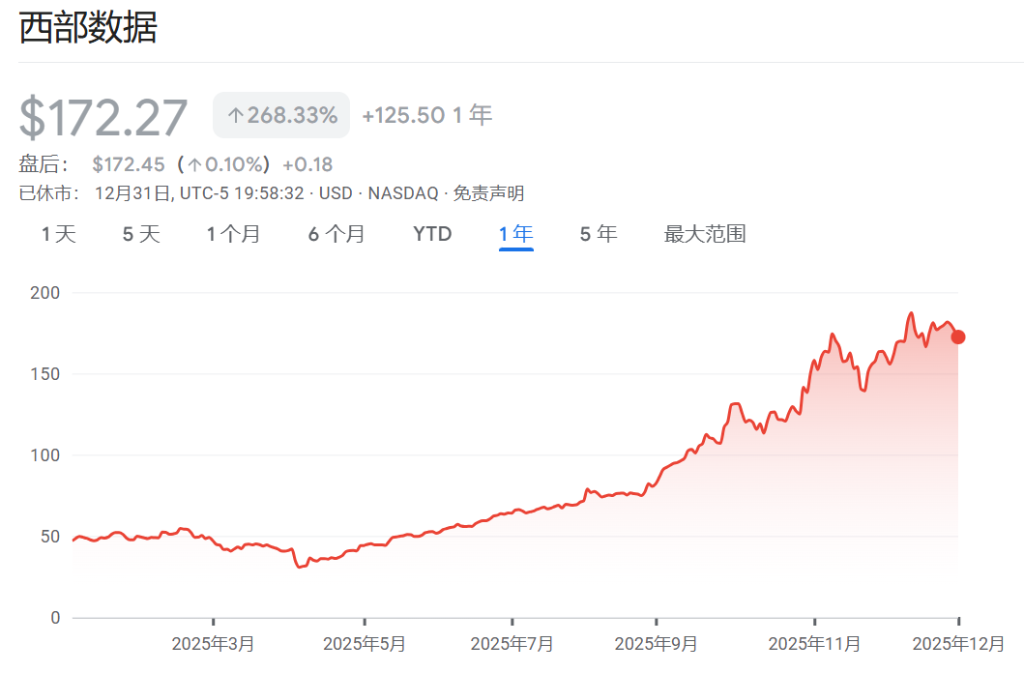
Task: Switch to the YTD range
Action: pos(431,233)
